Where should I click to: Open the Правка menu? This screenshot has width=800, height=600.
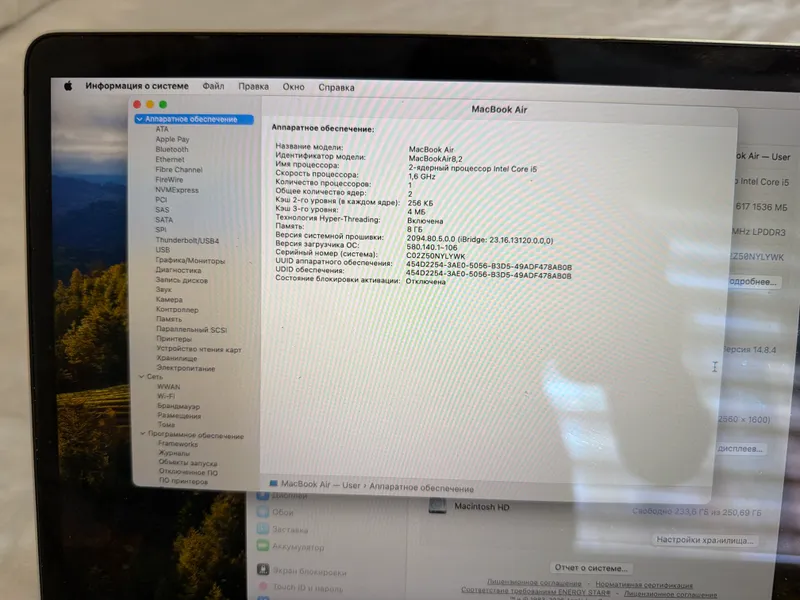point(254,87)
